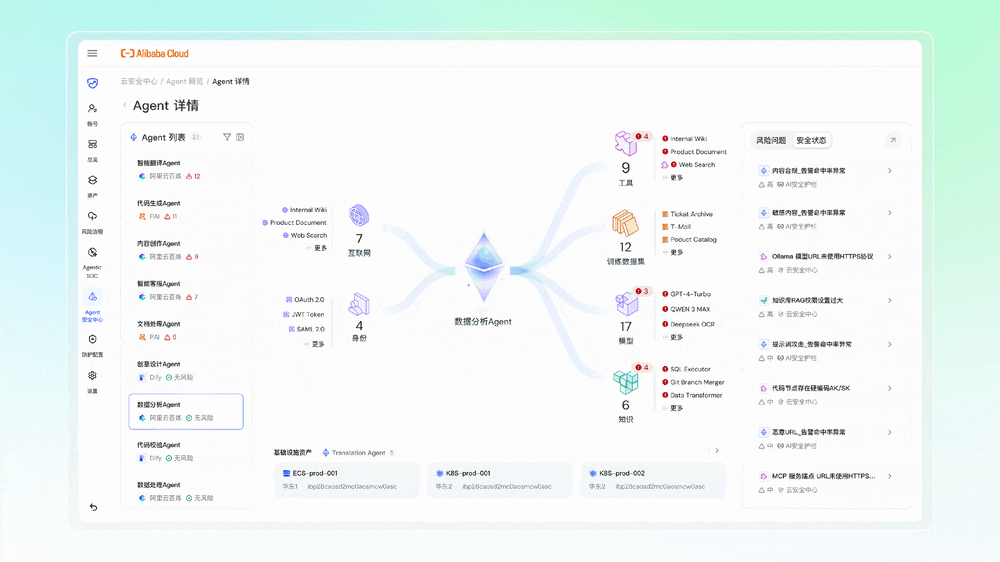Click the 工具 puzzle icon with 9
Screen dimensions: 1000x562
pos(626,144)
